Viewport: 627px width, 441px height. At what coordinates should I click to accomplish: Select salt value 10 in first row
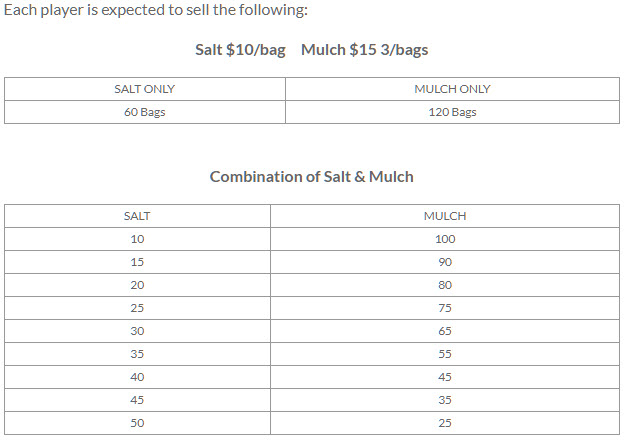coord(137,239)
